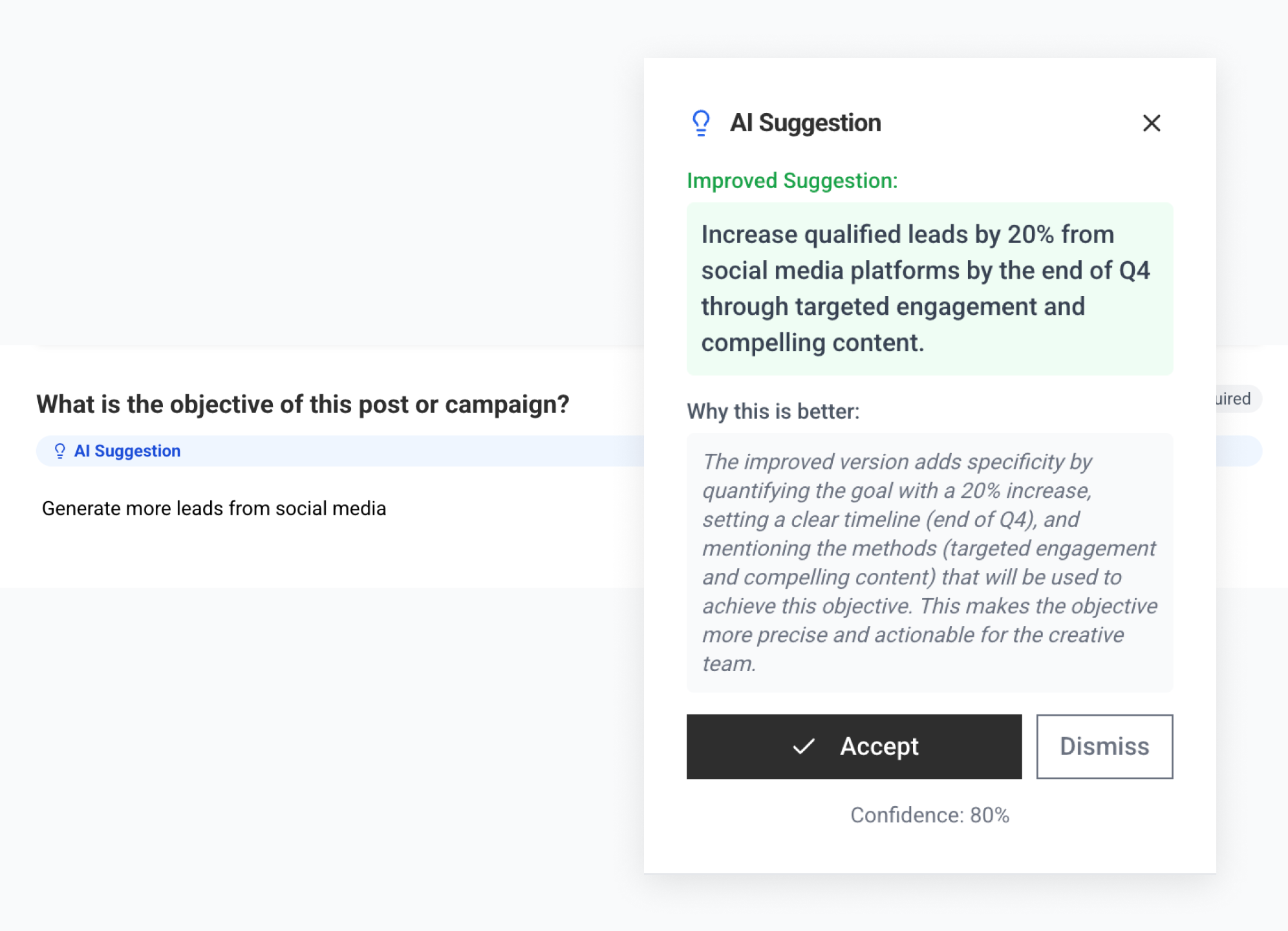Click the 'Improved Suggestion:' green heading
This screenshot has width=1288, height=931.
[x=792, y=181]
